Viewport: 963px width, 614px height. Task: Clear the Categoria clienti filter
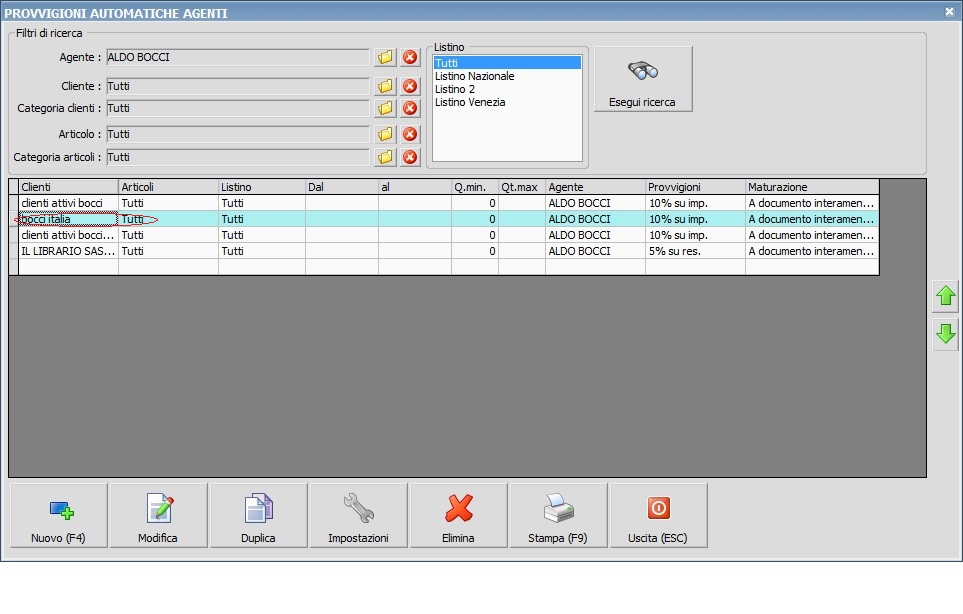pyautogui.click(x=410, y=108)
